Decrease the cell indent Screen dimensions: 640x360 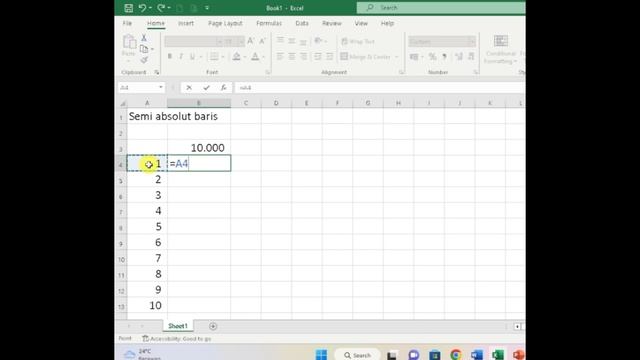click(318, 56)
